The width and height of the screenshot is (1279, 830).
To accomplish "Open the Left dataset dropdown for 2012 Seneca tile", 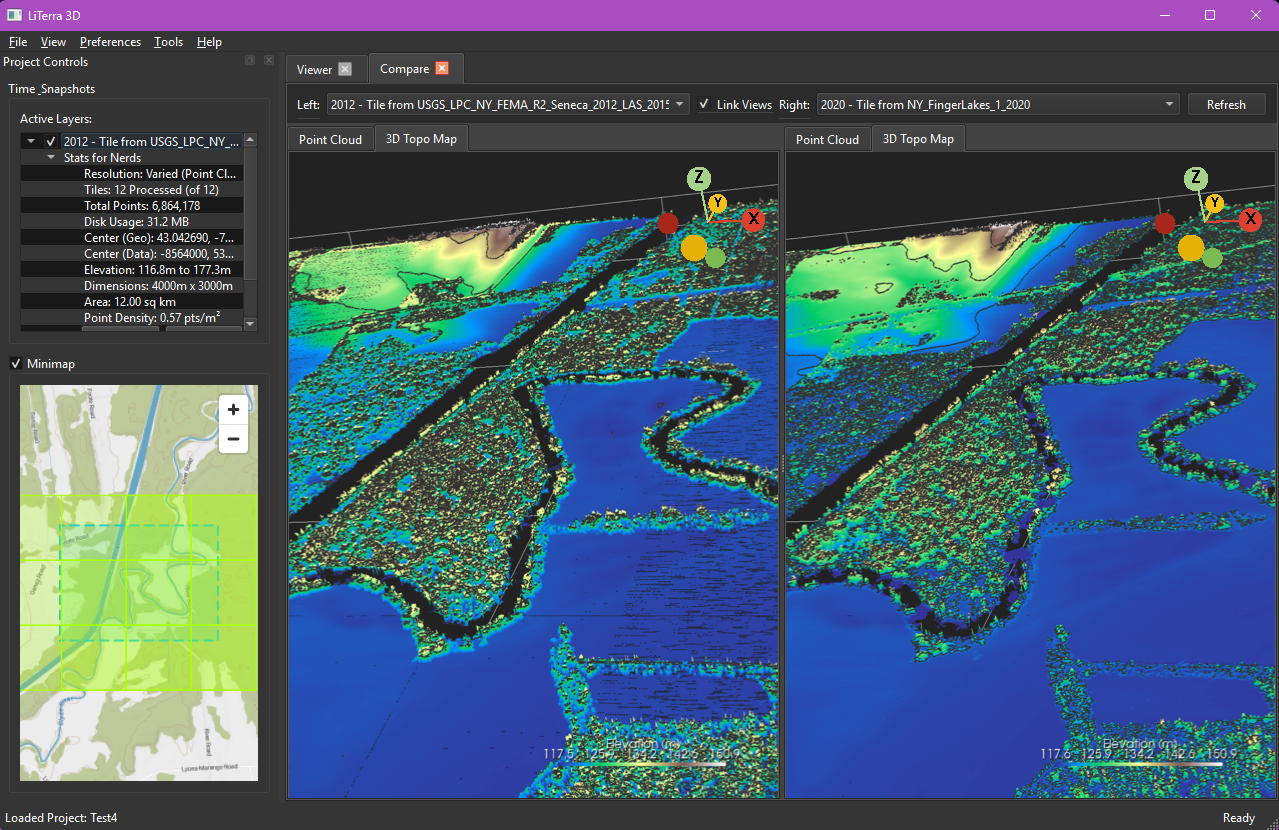I will [679, 103].
